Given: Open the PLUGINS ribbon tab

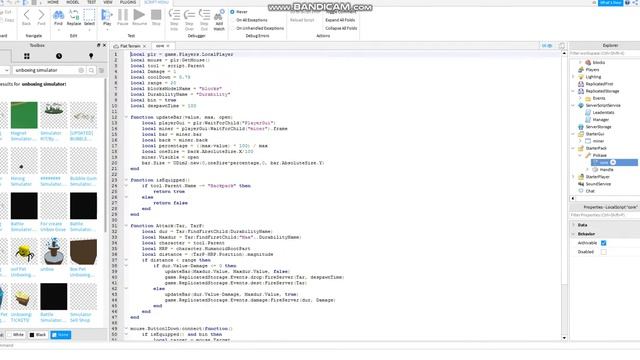Looking at the screenshot, I should tap(128, 2).
